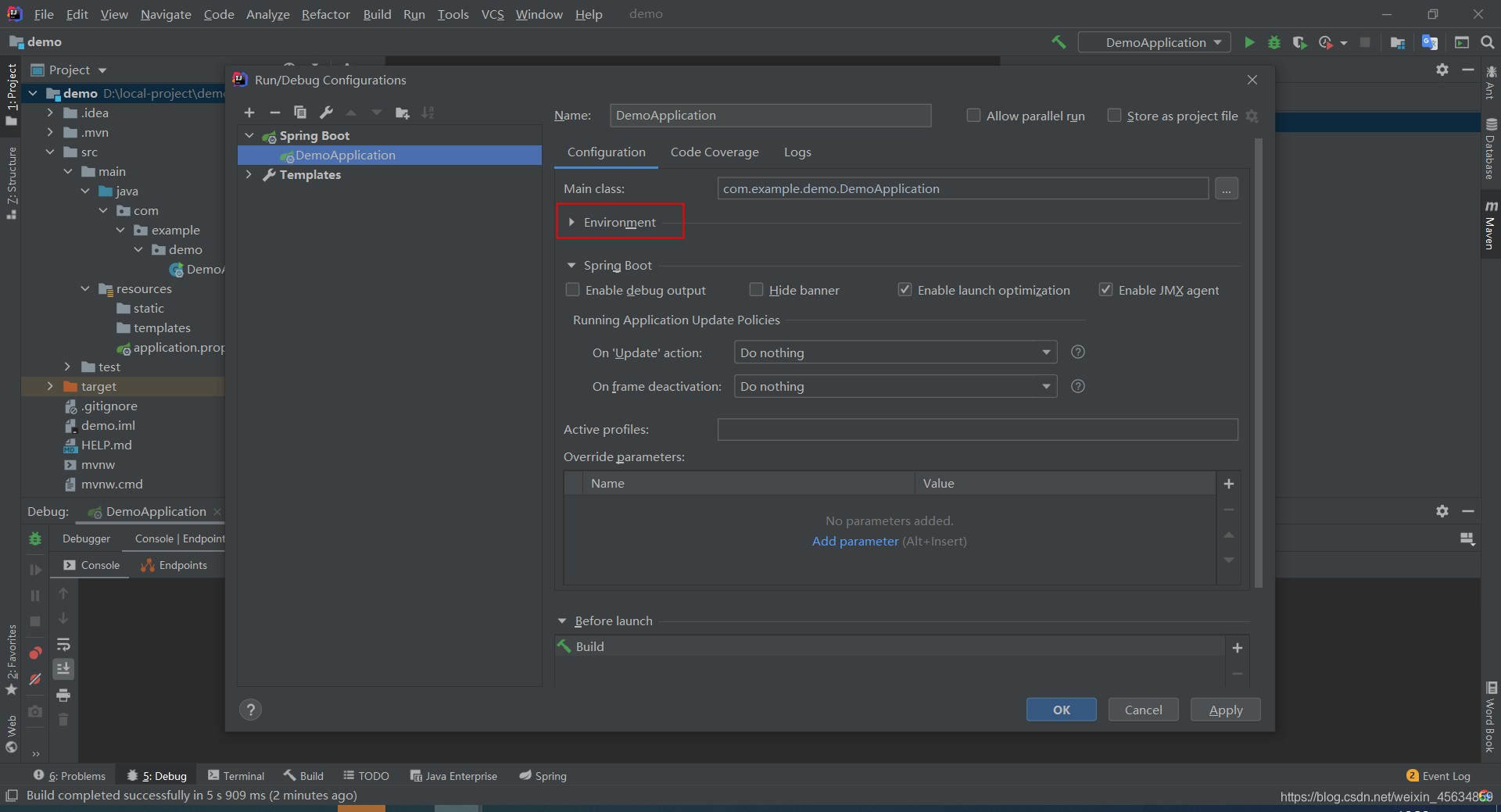Open Terminal tool window tab
The height and width of the screenshot is (812, 1501).
point(236,775)
